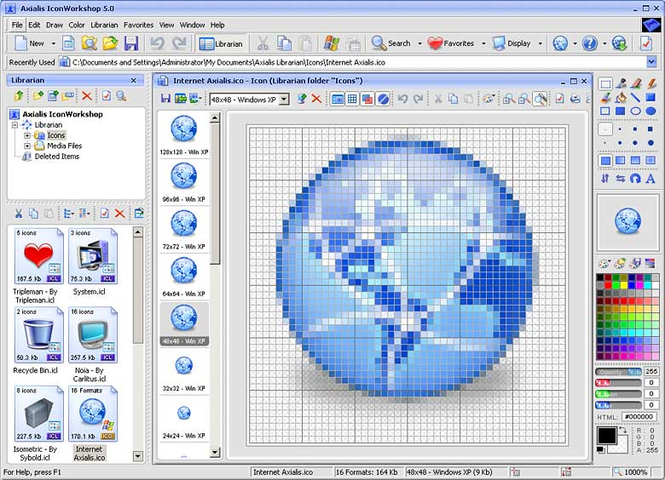Click the black foreground color swatch
665x480 pixels.
click(x=607, y=435)
